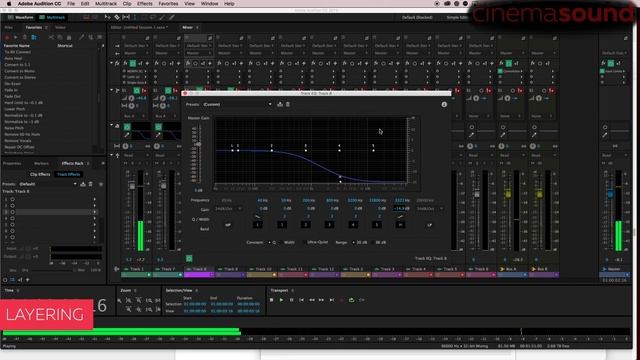Play the selected favorite

(16, 37)
